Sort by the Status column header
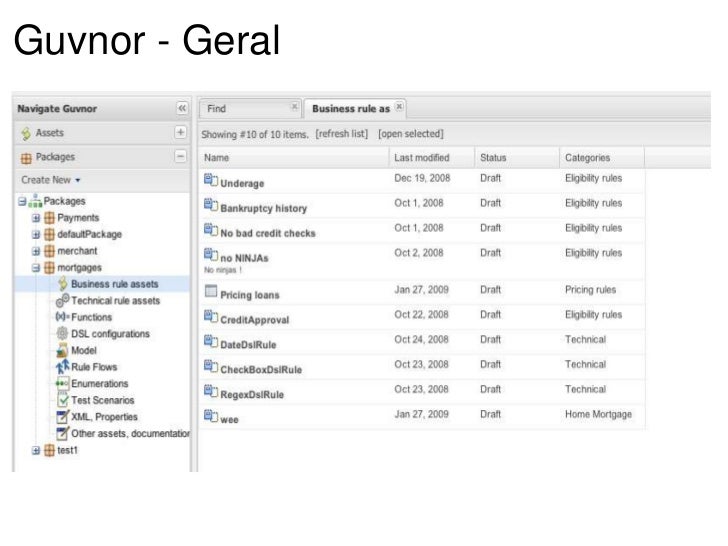The image size is (728, 546). (x=517, y=157)
